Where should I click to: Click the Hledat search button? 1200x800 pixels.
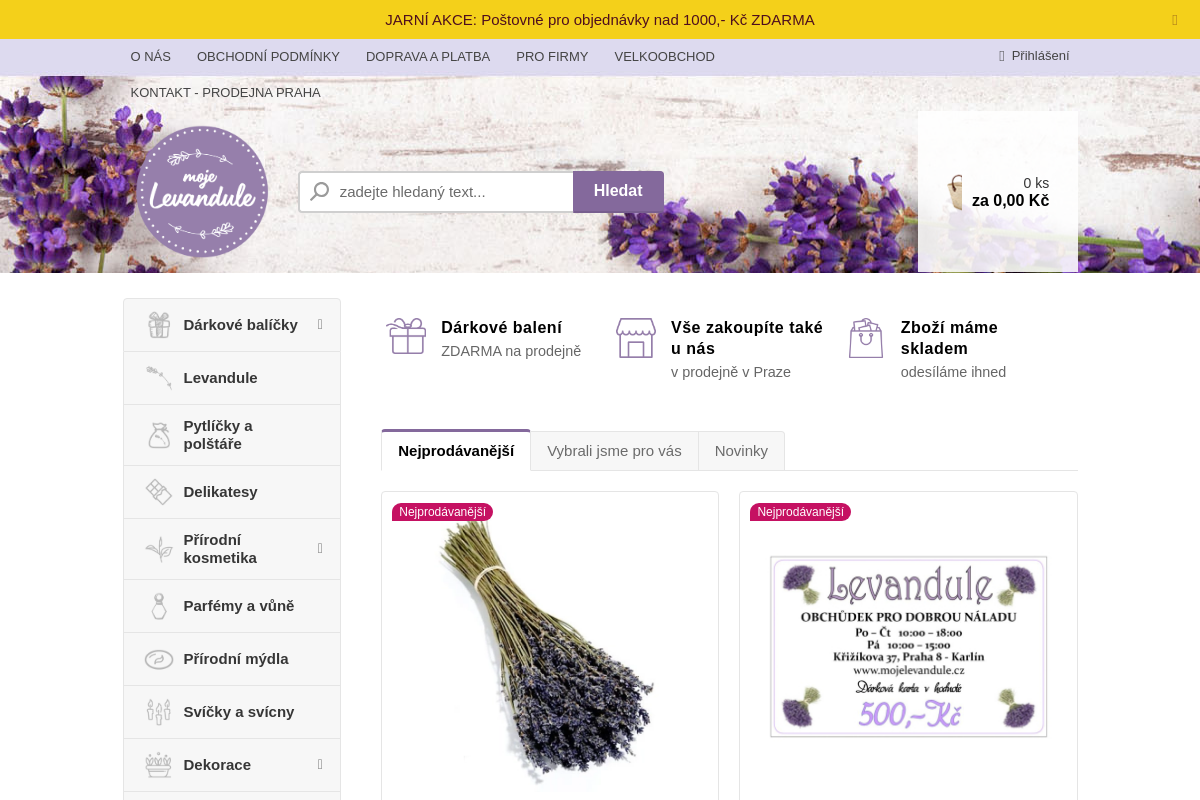[x=618, y=191]
